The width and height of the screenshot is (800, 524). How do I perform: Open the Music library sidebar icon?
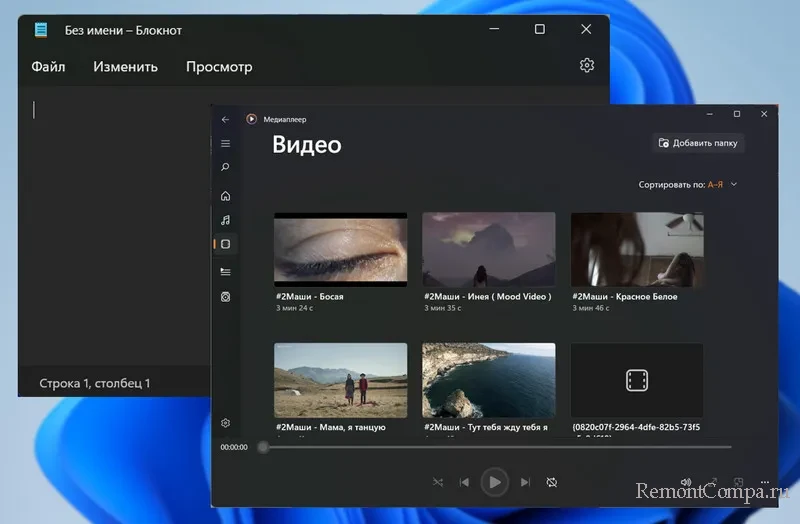pyautogui.click(x=225, y=220)
